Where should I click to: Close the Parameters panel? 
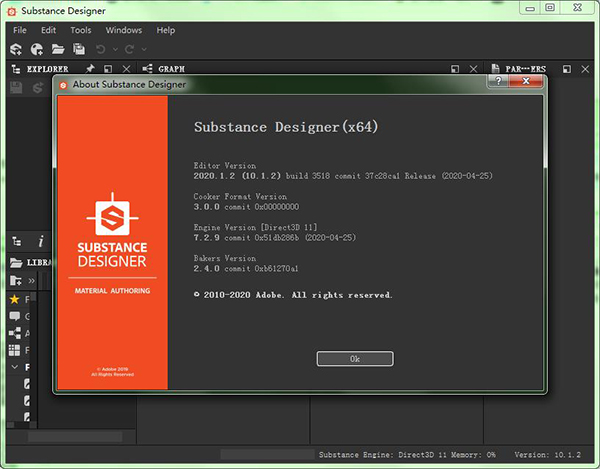(585, 69)
